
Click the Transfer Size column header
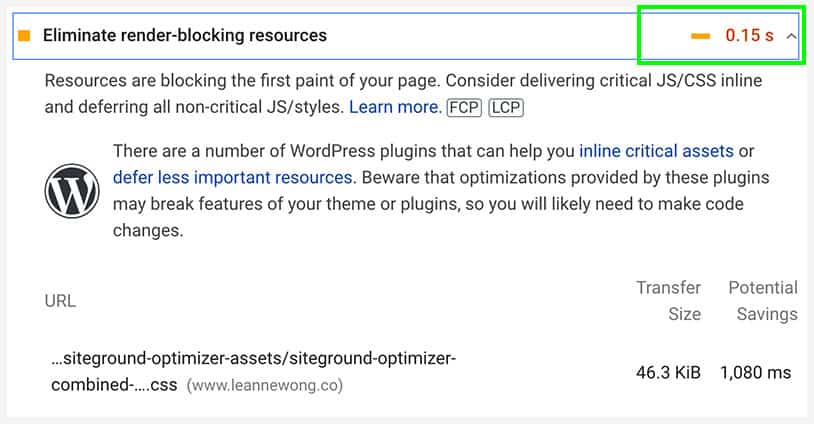pos(669,300)
